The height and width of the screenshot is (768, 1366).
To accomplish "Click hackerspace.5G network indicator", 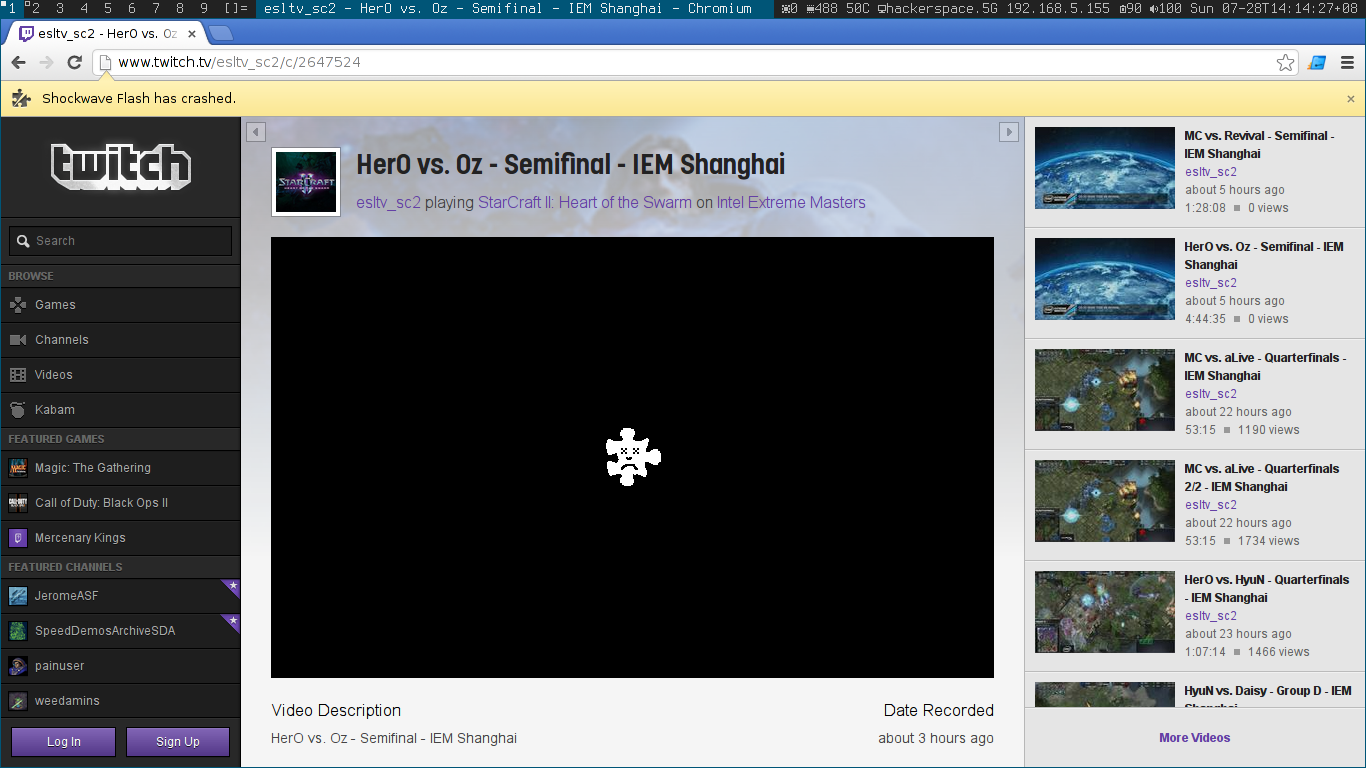I will (939, 8).
